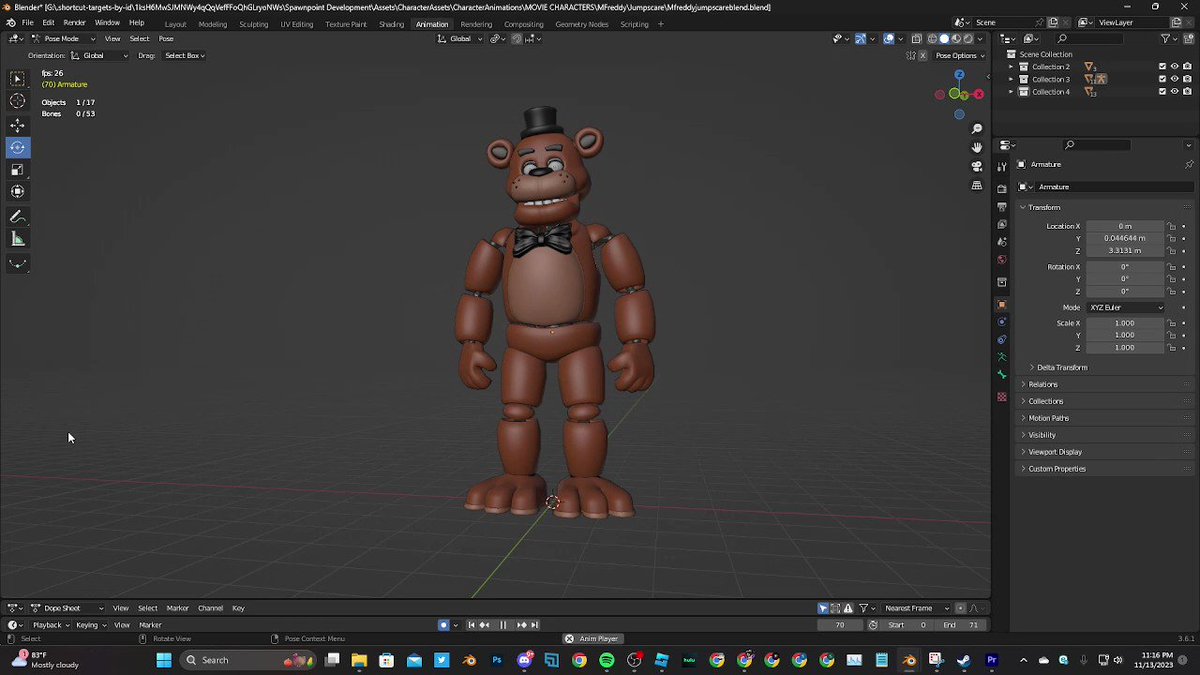
Task: Open the Armature data properties tab
Action: [x=1002, y=357]
